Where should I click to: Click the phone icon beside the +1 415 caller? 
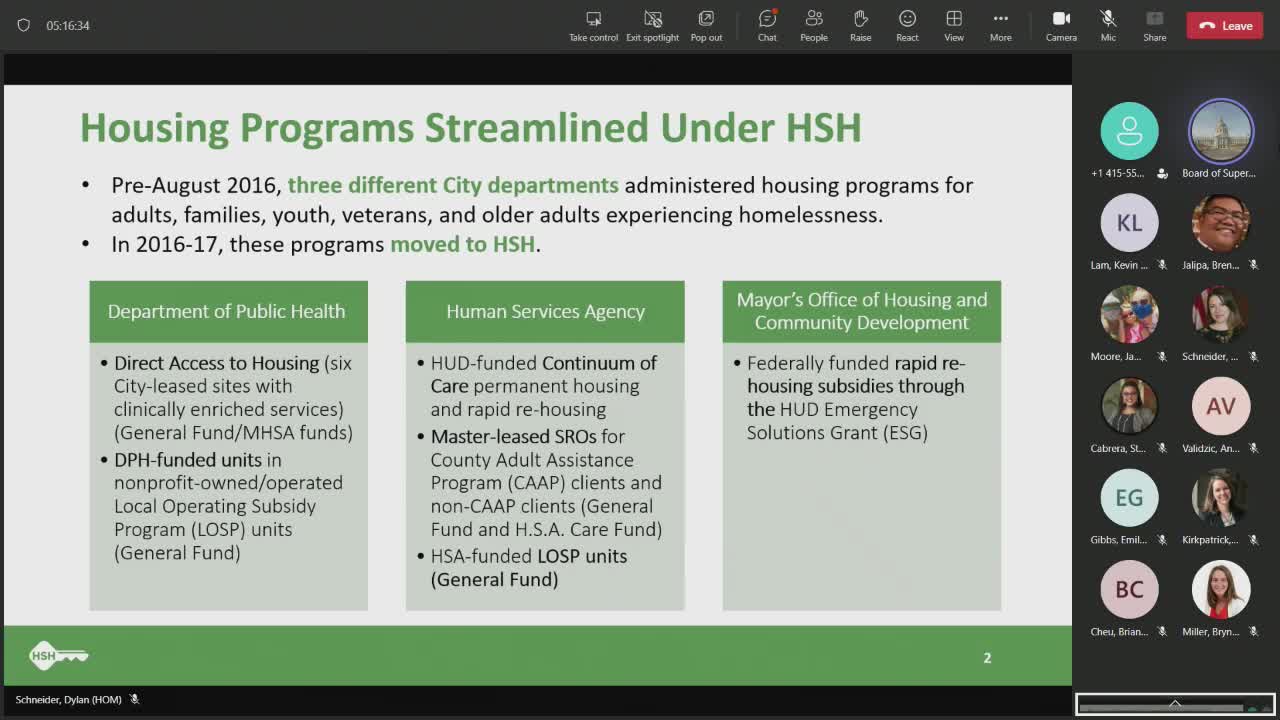pyautogui.click(x=1161, y=172)
